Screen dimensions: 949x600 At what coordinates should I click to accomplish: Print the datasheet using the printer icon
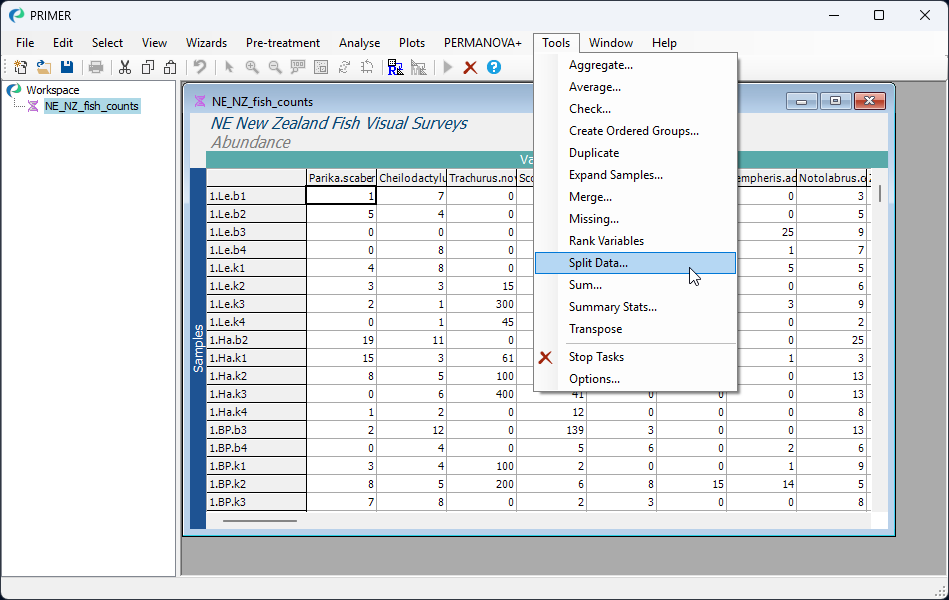(x=96, y=67)
